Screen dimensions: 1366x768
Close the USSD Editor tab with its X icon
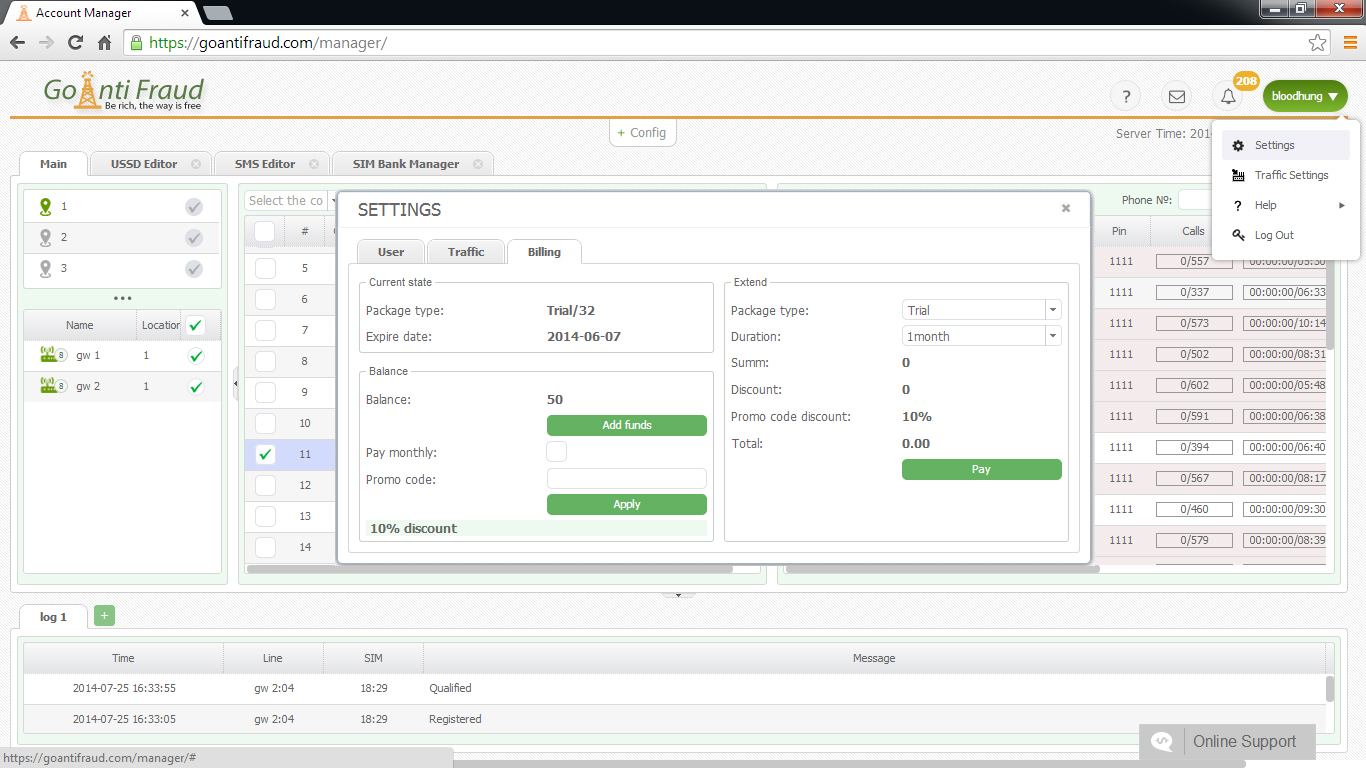196,164
